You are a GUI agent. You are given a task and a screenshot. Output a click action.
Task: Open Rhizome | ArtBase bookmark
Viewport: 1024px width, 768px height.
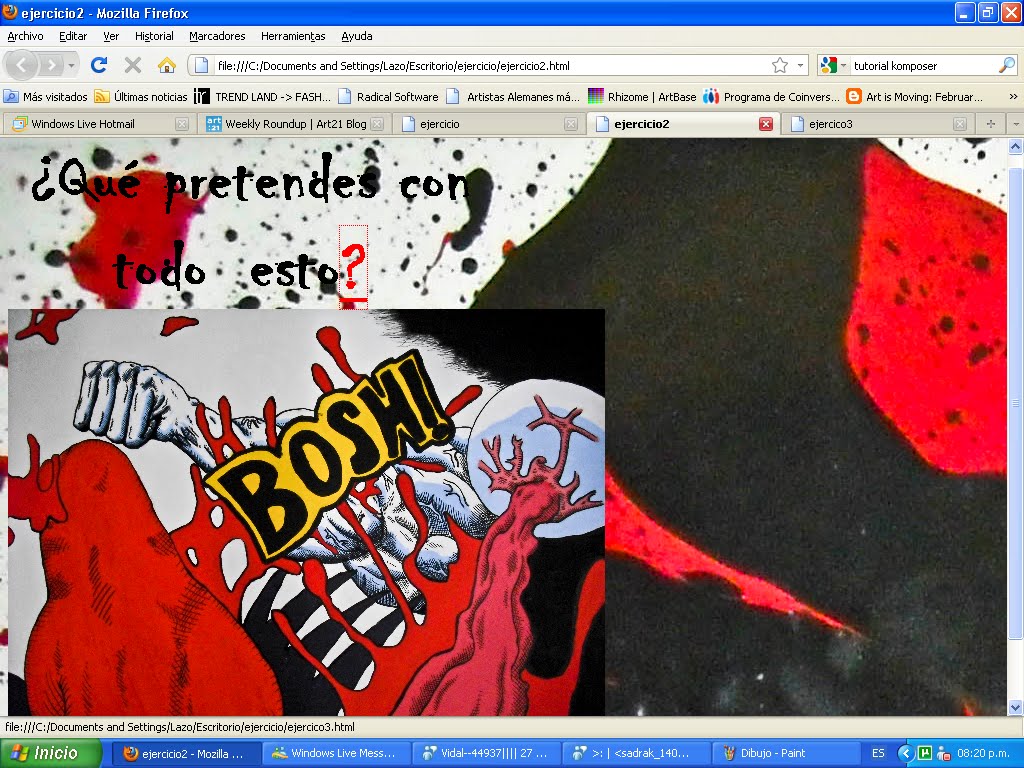coord(642,97)
